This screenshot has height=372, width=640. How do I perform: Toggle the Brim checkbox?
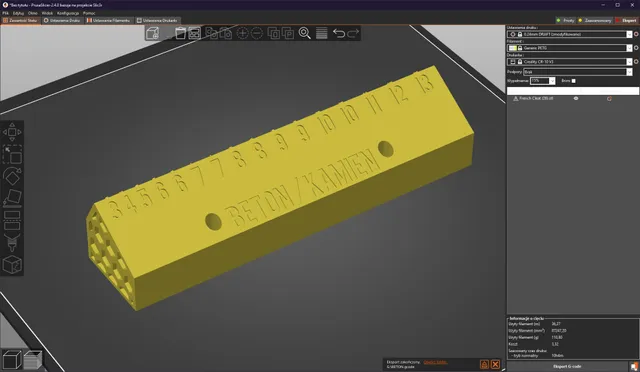pyautogui.click(x=573, y=81)
